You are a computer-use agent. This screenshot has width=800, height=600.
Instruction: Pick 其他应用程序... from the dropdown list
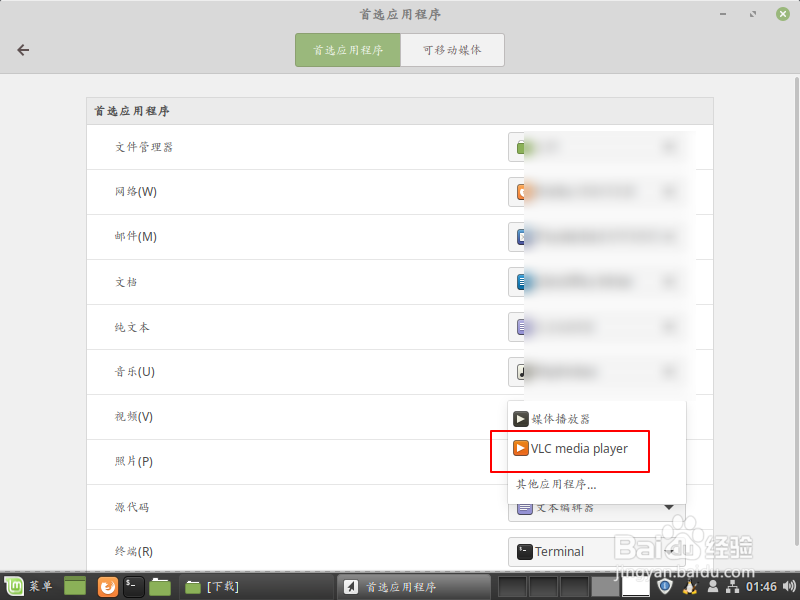pyautogui.click(x=596, y=484)
